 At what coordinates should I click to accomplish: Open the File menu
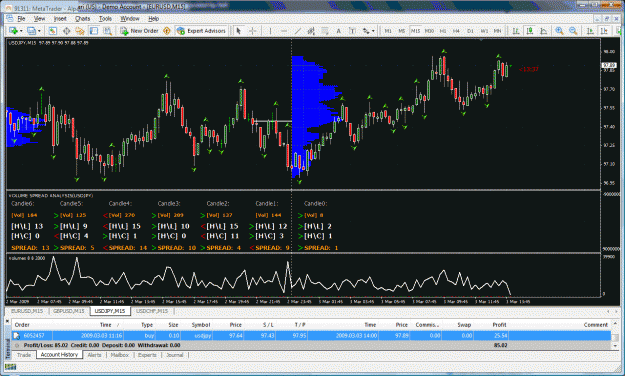(x=21, y=19)
